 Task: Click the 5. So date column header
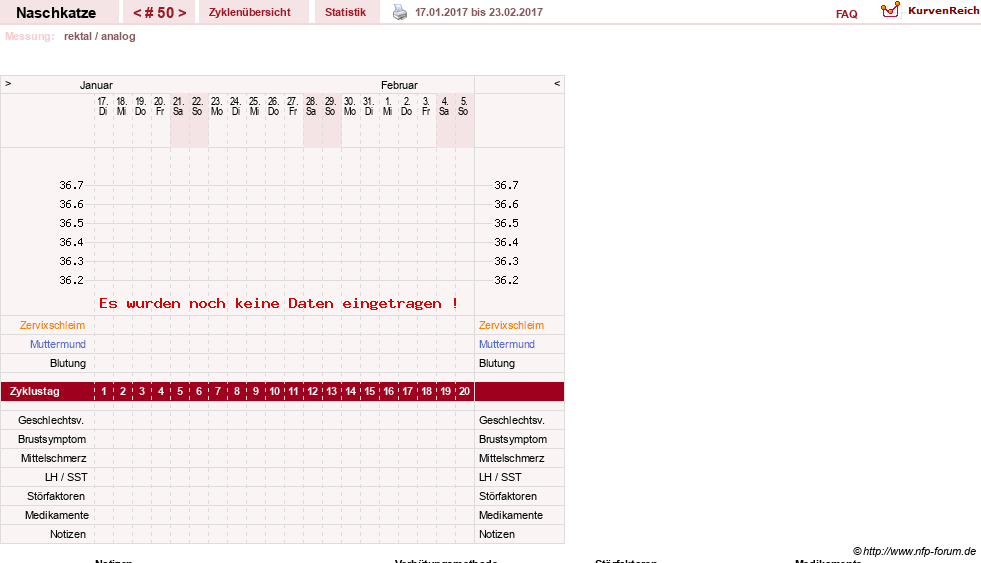[463, 106]
